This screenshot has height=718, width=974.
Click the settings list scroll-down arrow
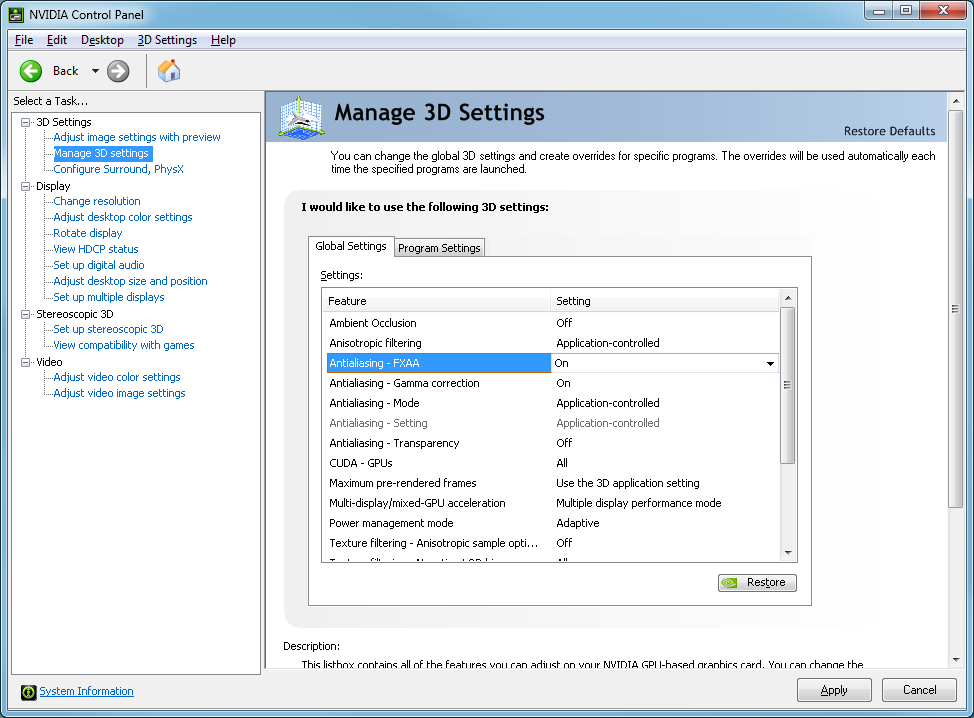pos(788,552)
